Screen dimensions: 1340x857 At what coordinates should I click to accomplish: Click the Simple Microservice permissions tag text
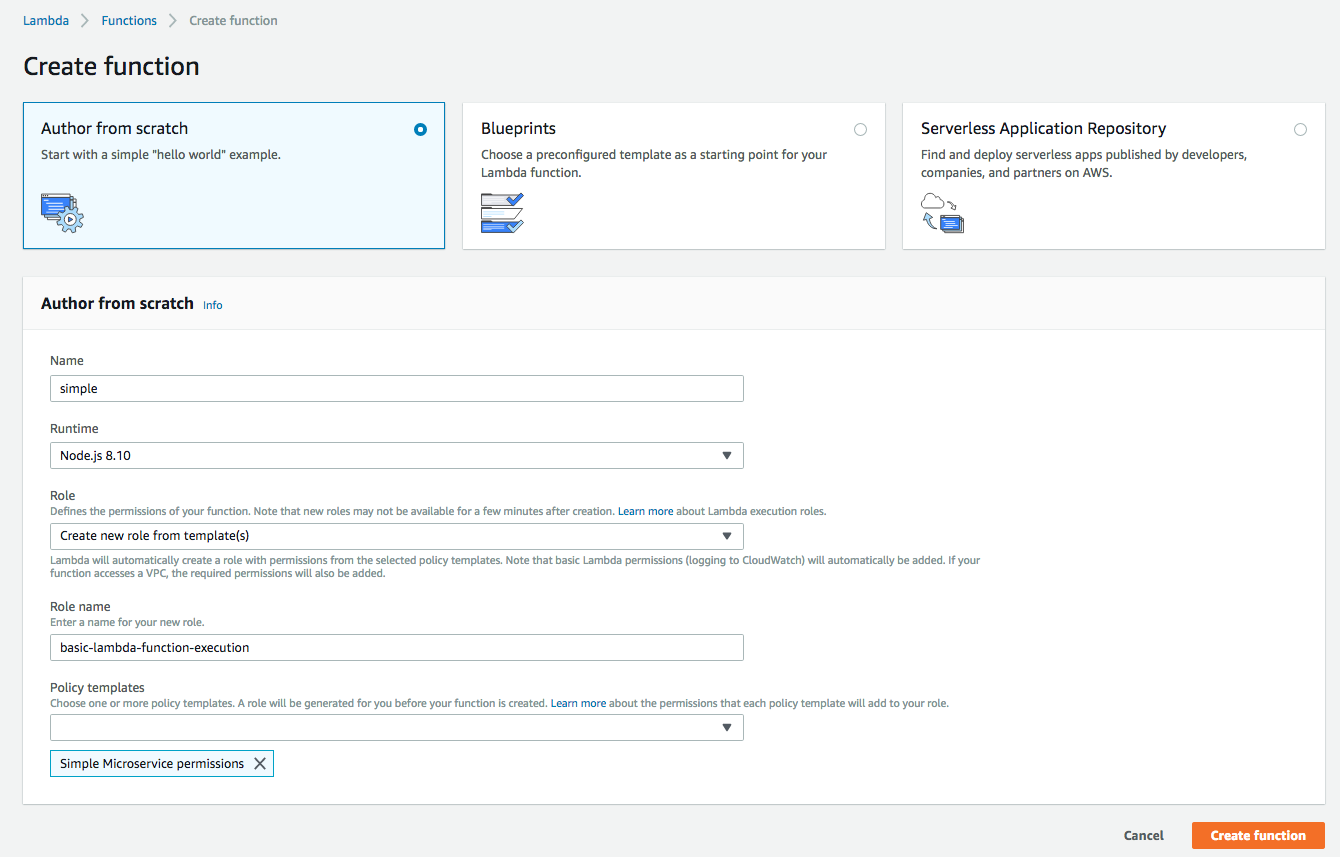[x=152, y=764]
